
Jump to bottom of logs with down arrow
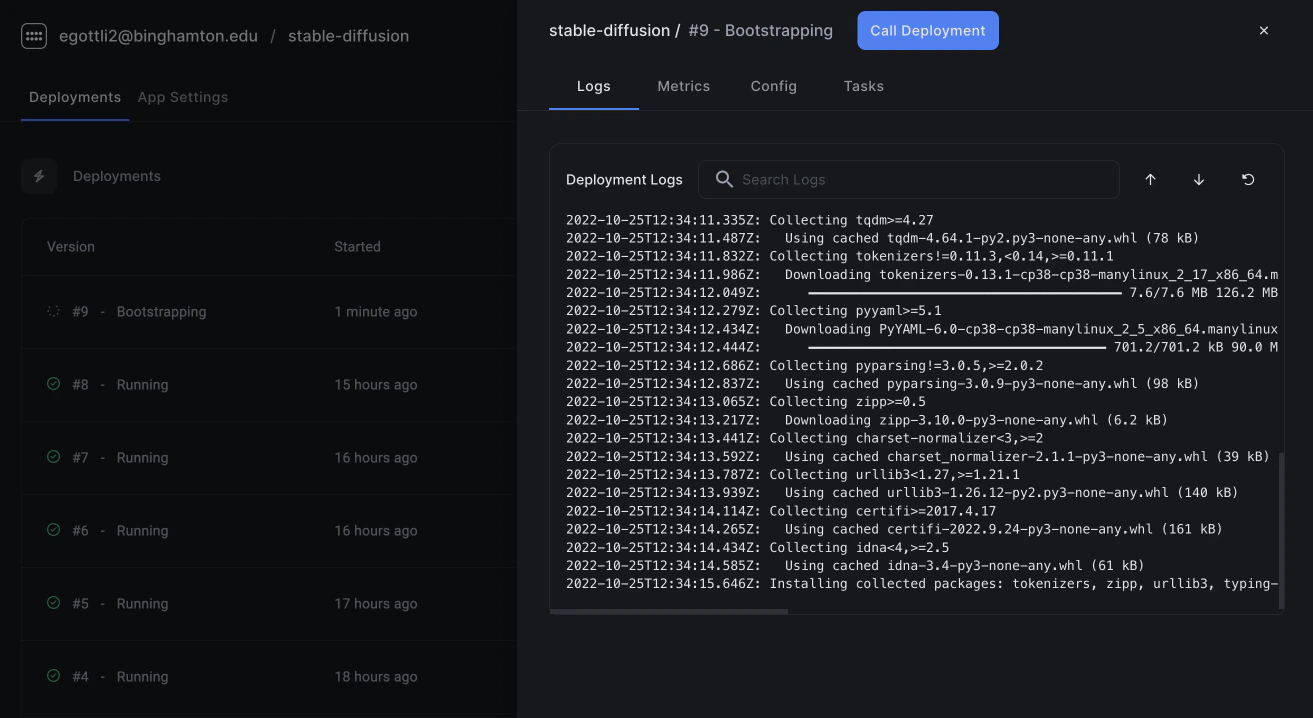1199,180
